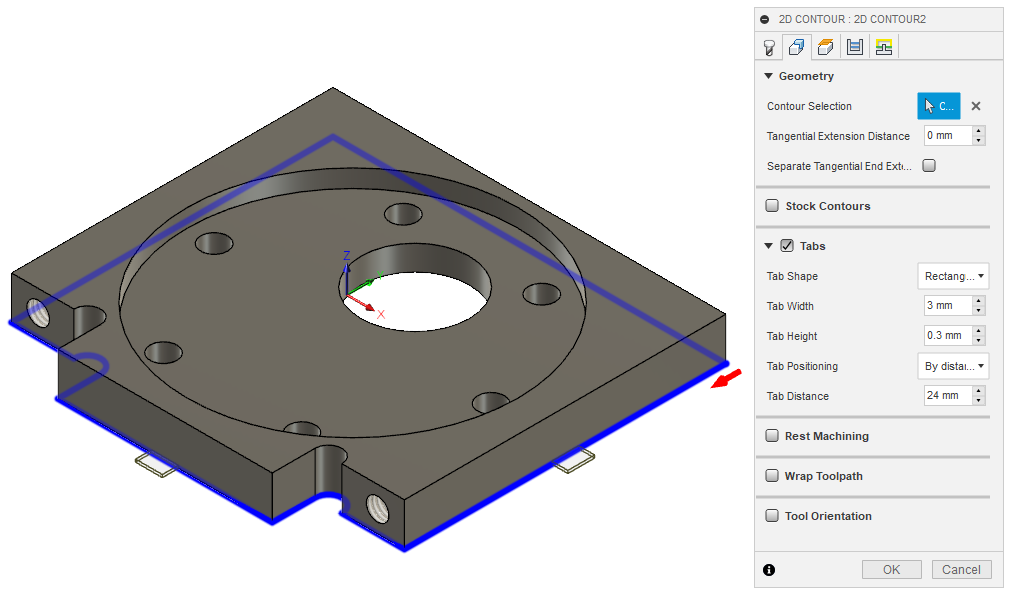The image size is (1011, 595).
Task: Open the Tab Positioning dropdown
Action: tap(952, 366)
